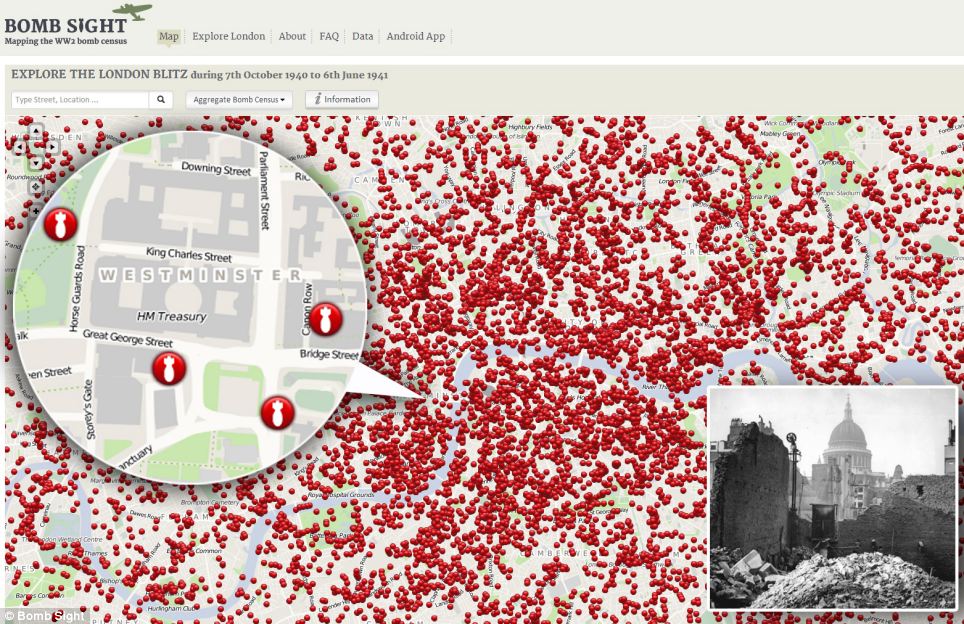The width and height of the screenshot is (964, 624).
Task: Click the Information button
Action: tap(341, 100)
